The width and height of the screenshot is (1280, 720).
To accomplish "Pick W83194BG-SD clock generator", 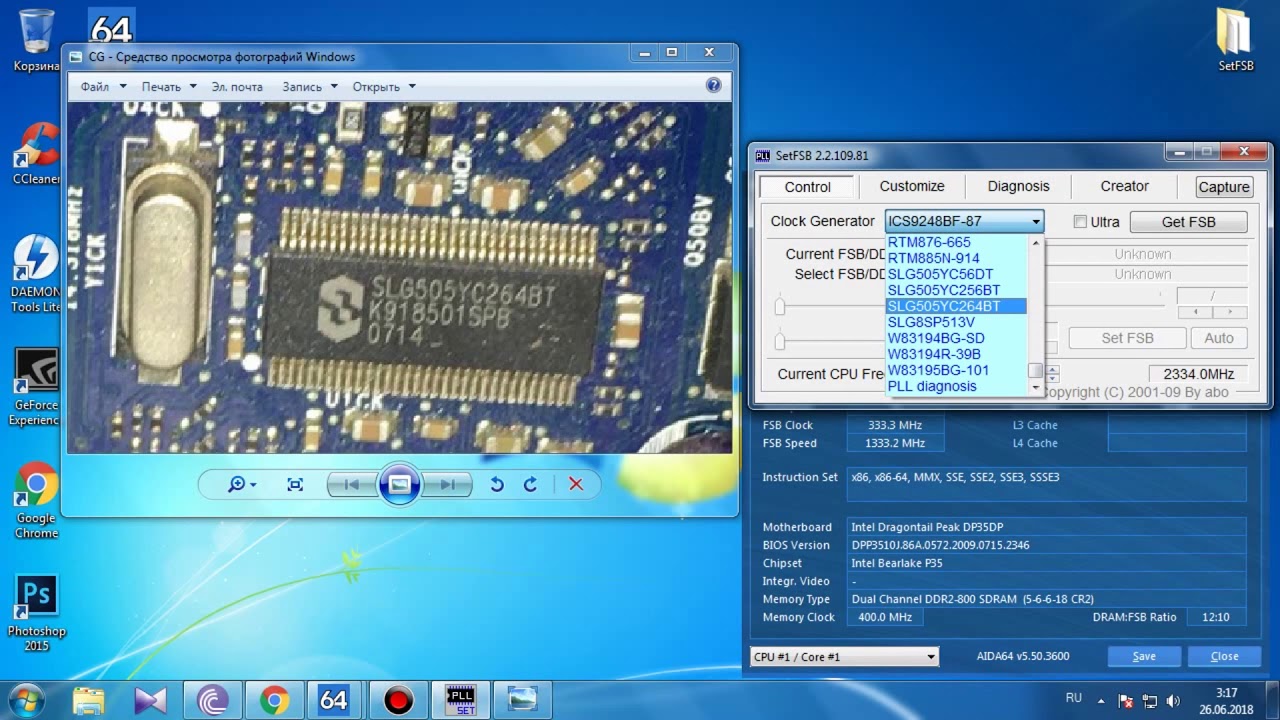I will tap(957, 338).
